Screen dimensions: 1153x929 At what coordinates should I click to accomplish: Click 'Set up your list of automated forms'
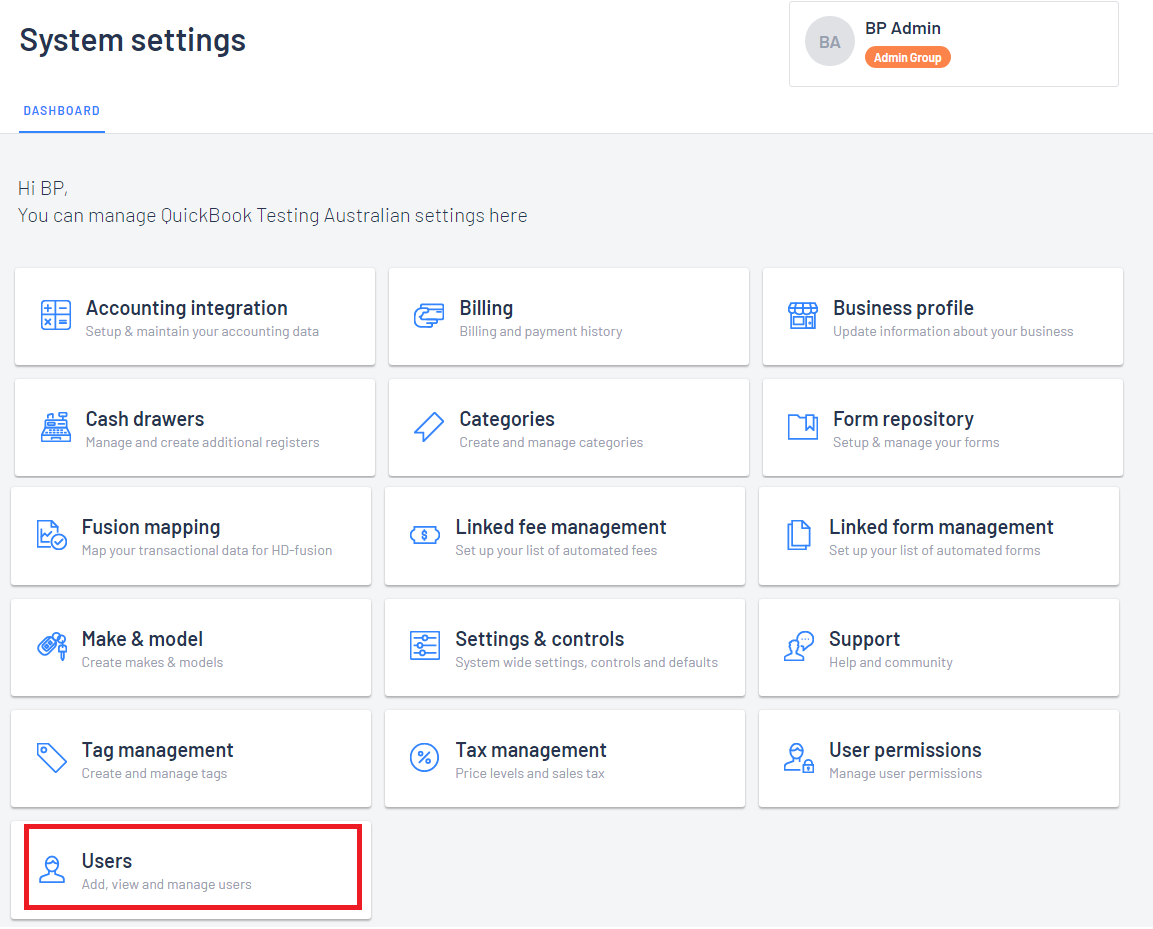coord(935,551)
